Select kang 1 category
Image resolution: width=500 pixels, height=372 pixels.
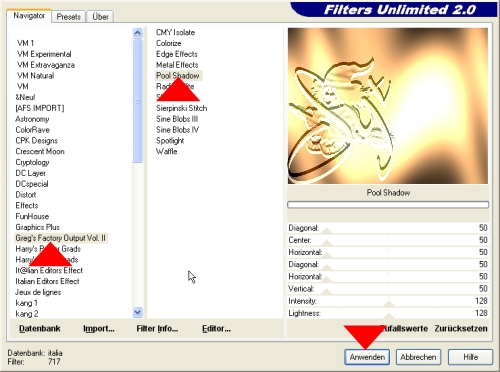26,303
